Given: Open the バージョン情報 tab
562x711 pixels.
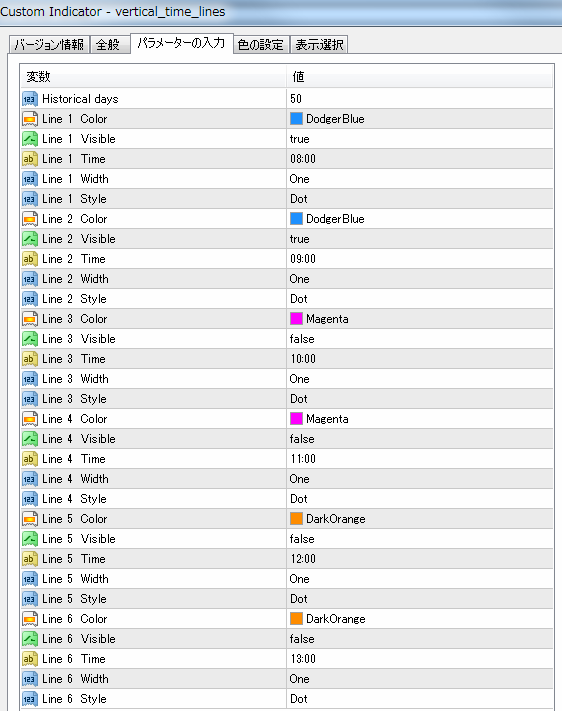Looking at the screenshot, I should pos(49,44).
